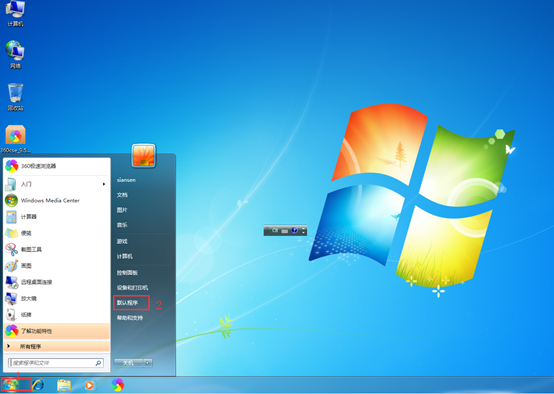Expand the 入门 submenu arrow

coord(104,184)
